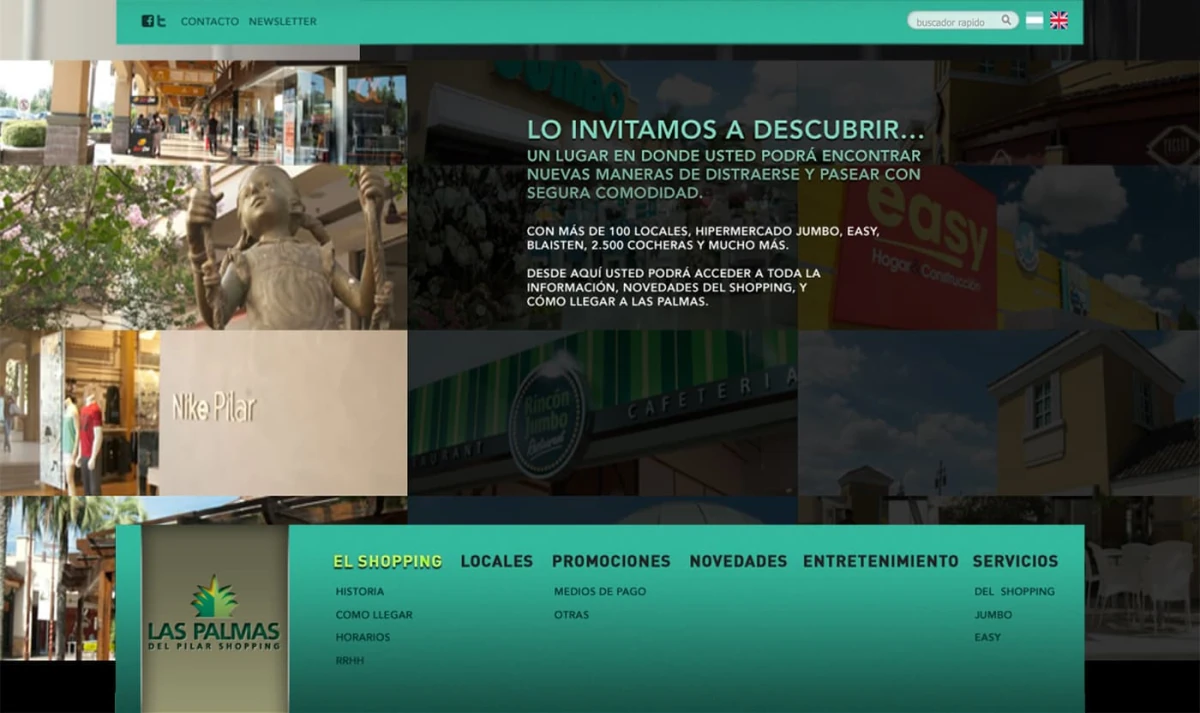Select the SERVICIOS menu
Viewport: 1200px width, 713px height.
coord(1015,562)
